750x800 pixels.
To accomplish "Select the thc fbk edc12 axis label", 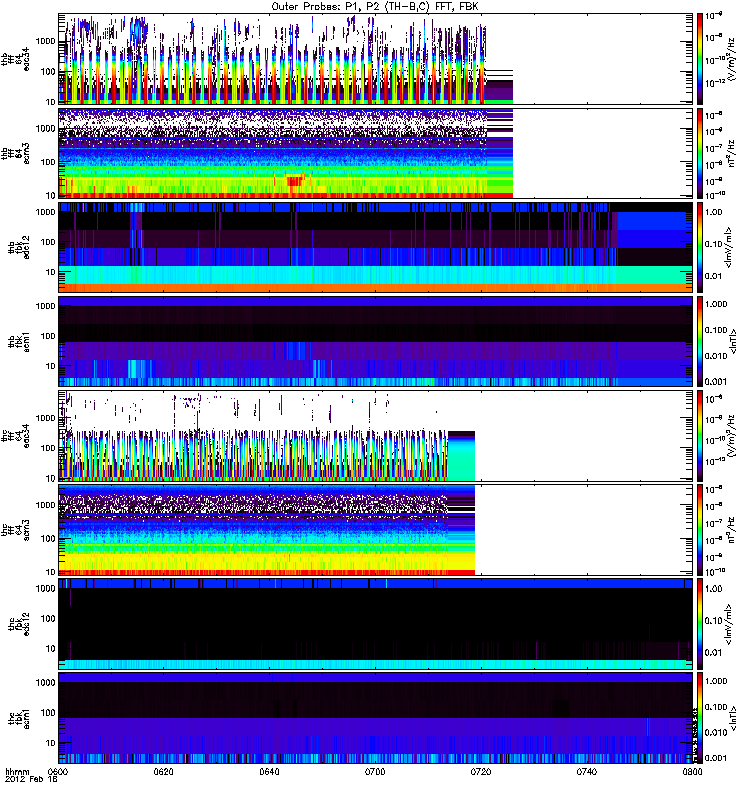I will coord(19,623).
